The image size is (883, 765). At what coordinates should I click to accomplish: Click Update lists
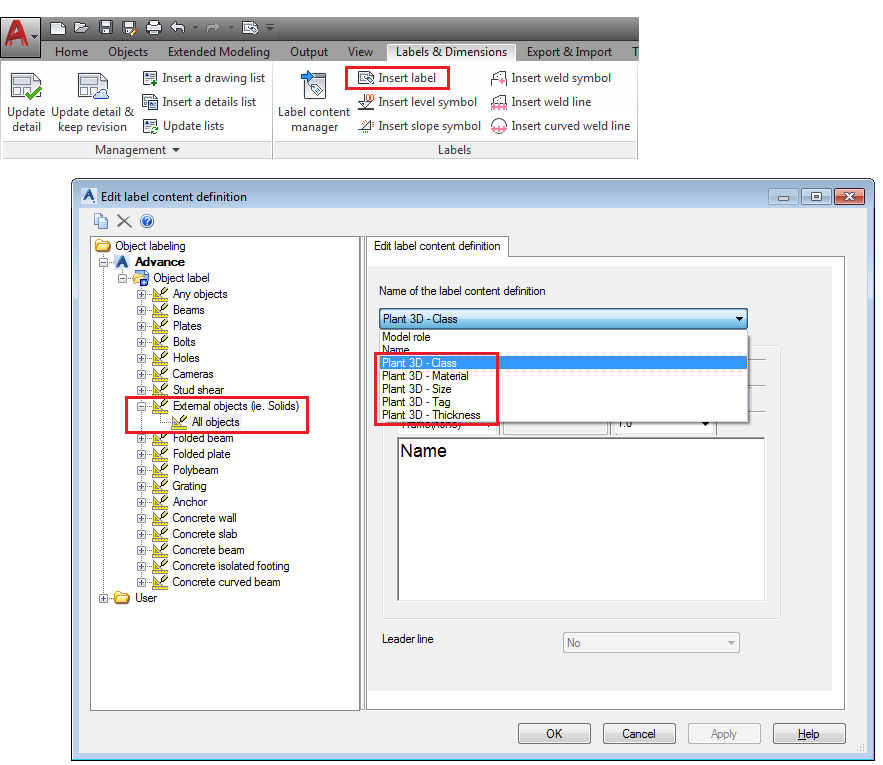pos(183,126)
